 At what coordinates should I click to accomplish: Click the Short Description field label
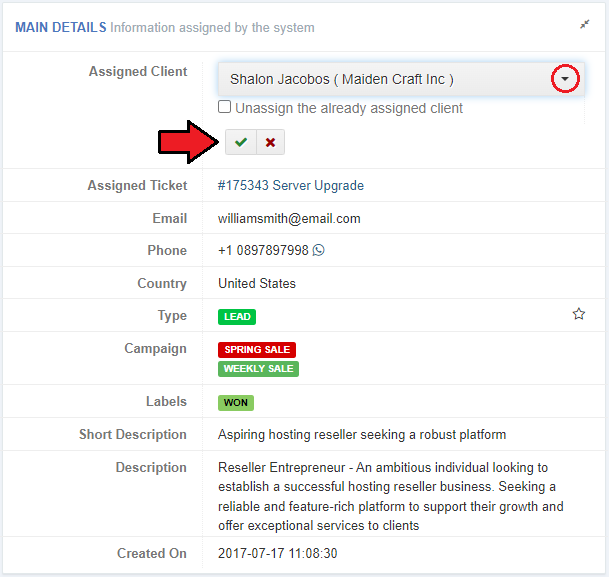pos(133,434)
